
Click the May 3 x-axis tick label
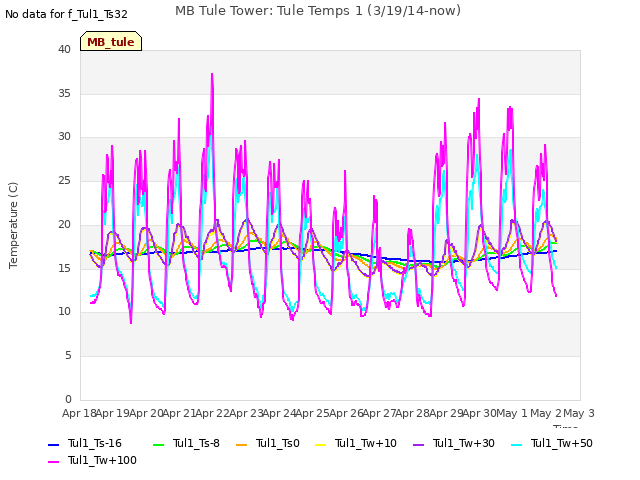coord(579,413)
